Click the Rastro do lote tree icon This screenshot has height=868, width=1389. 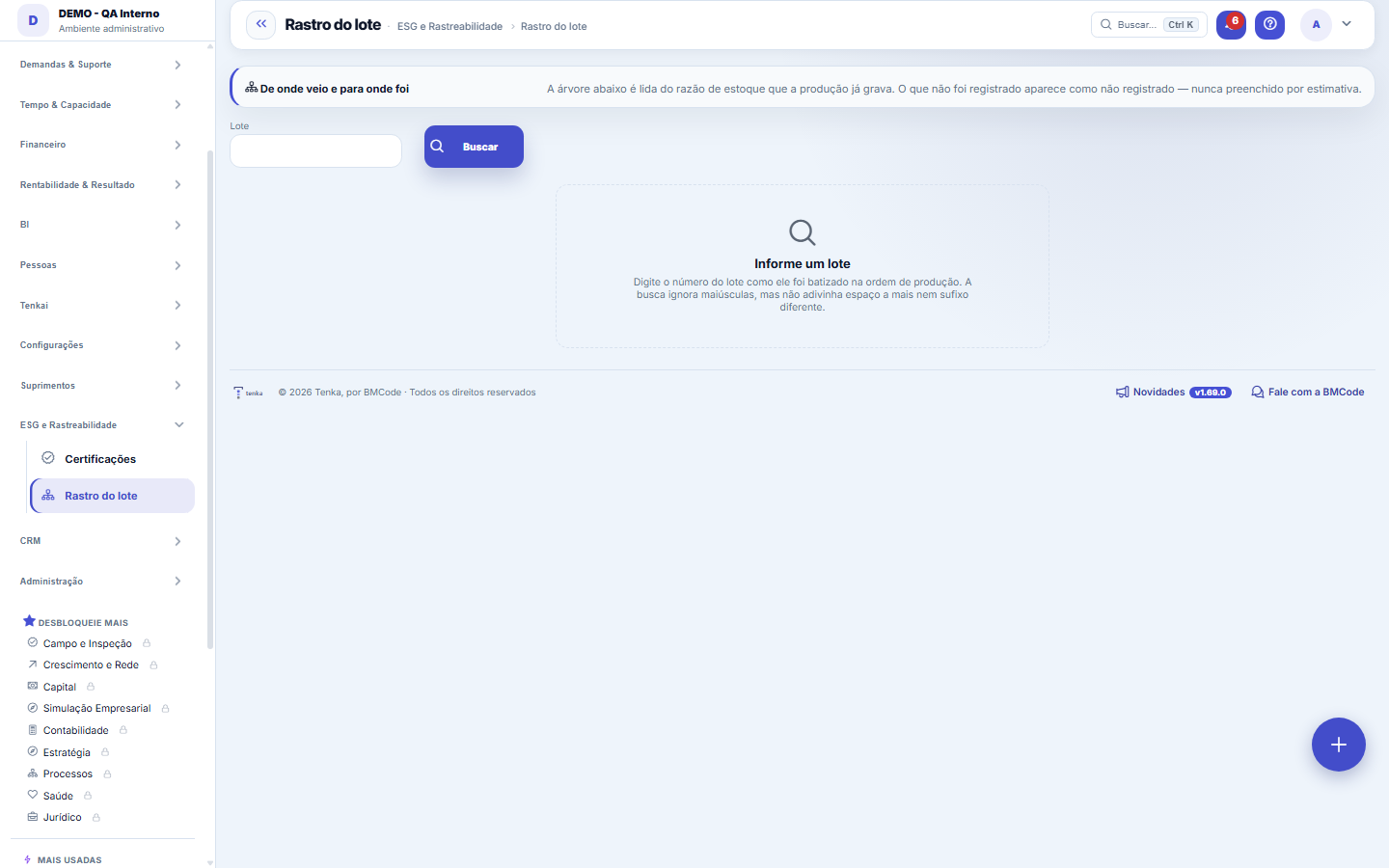click(48, 496)
